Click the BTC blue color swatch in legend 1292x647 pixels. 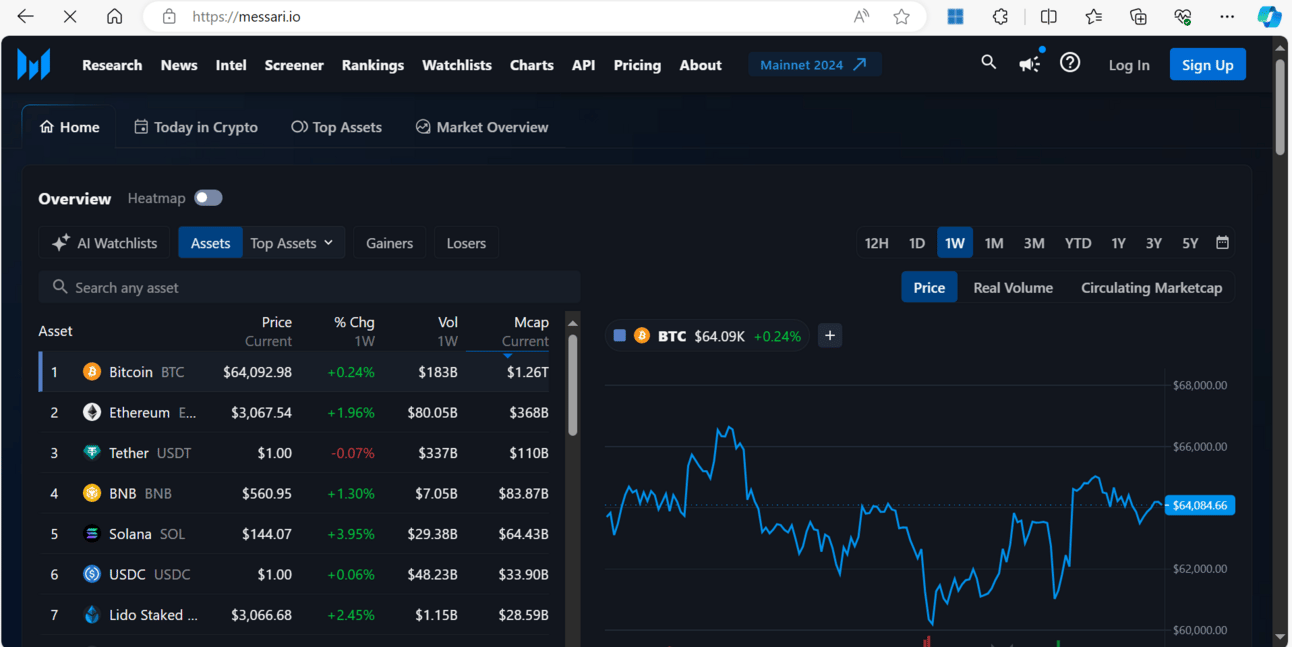point(619,336)
